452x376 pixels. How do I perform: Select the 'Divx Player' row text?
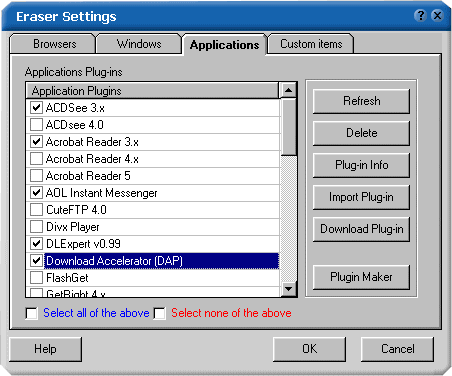73,227
